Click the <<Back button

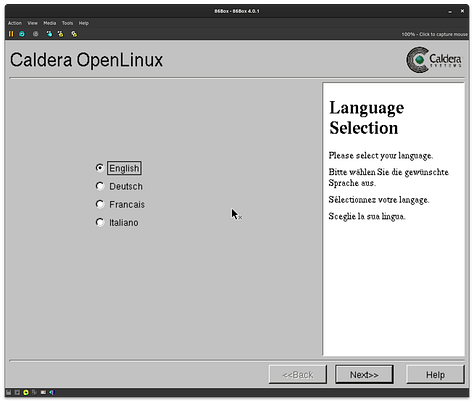point(298,375)
